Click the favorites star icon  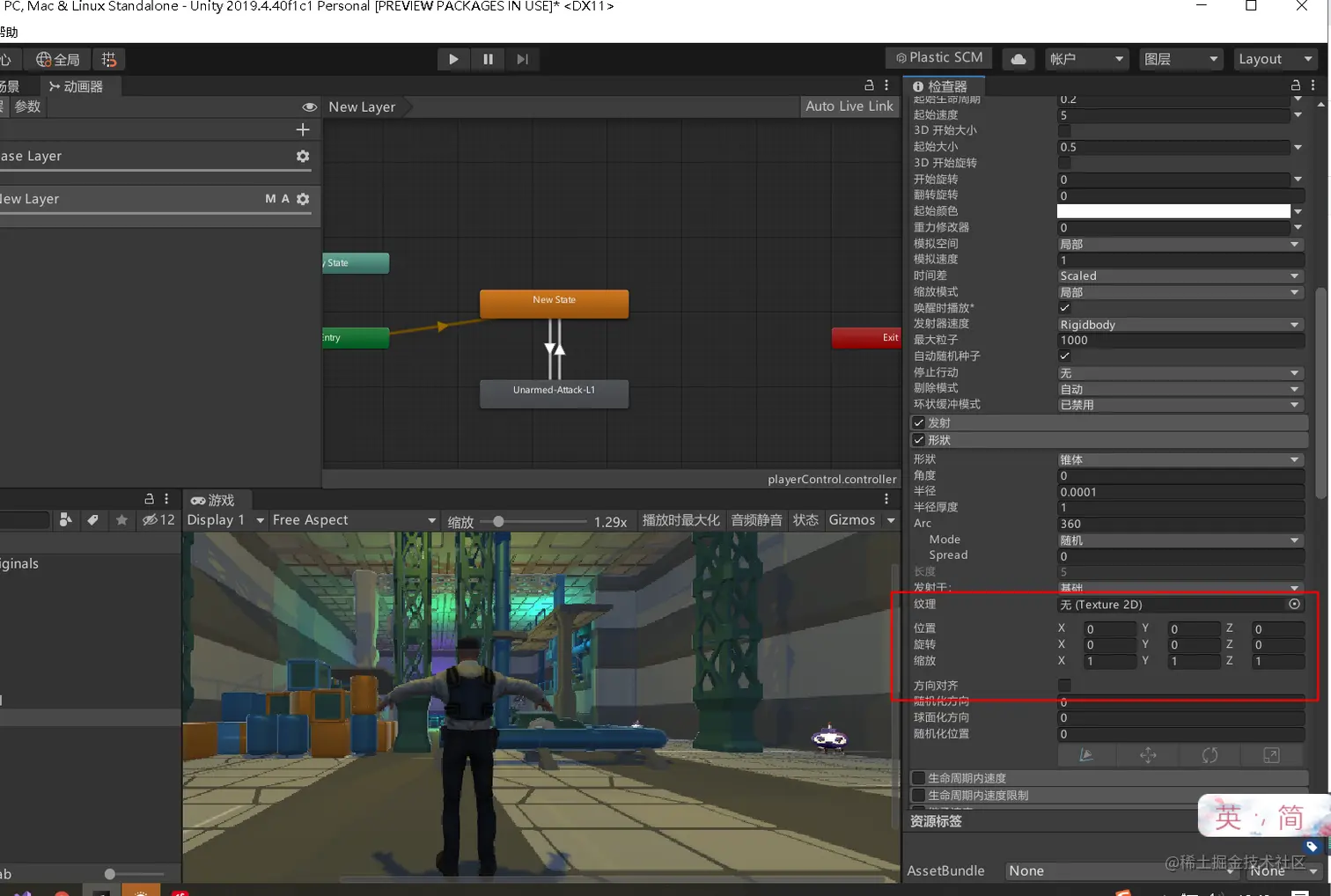click(x=121, y=520)
